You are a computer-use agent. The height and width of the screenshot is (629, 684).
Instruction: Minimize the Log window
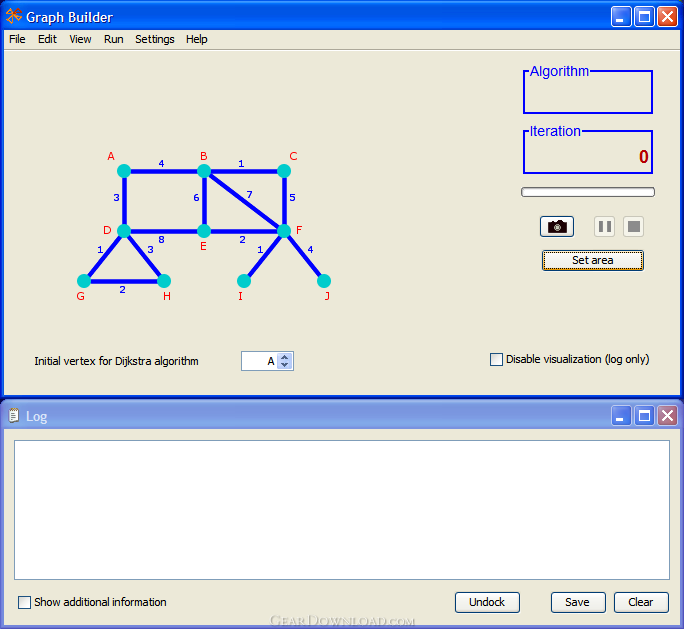point(620,416)
